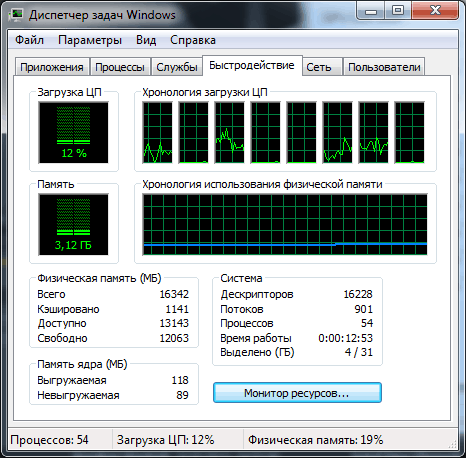Switch to the Приложения tab
The height and width of the screenshot is (458, 466).
pyautogui.click(x=52, y=67)
